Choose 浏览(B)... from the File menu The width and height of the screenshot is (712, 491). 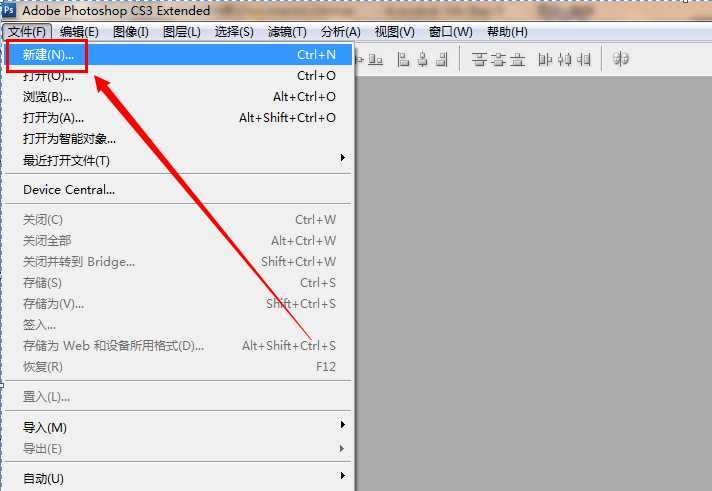[x=179, y=97]
